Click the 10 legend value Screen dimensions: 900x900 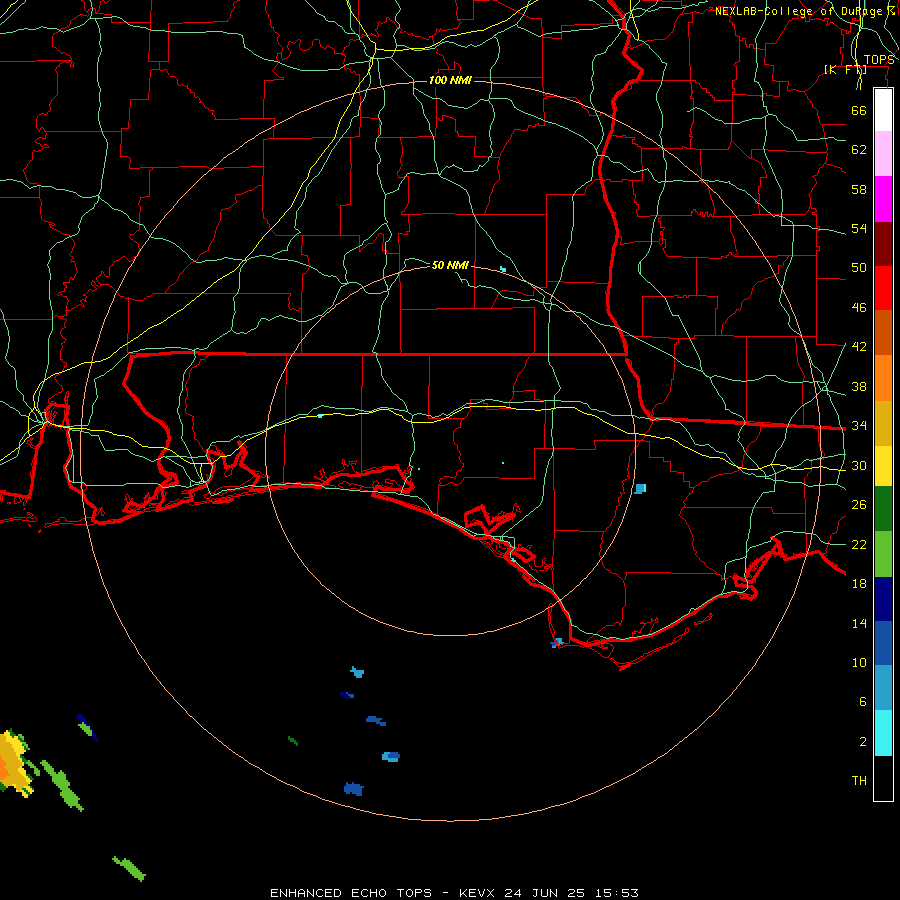point(859,663)
